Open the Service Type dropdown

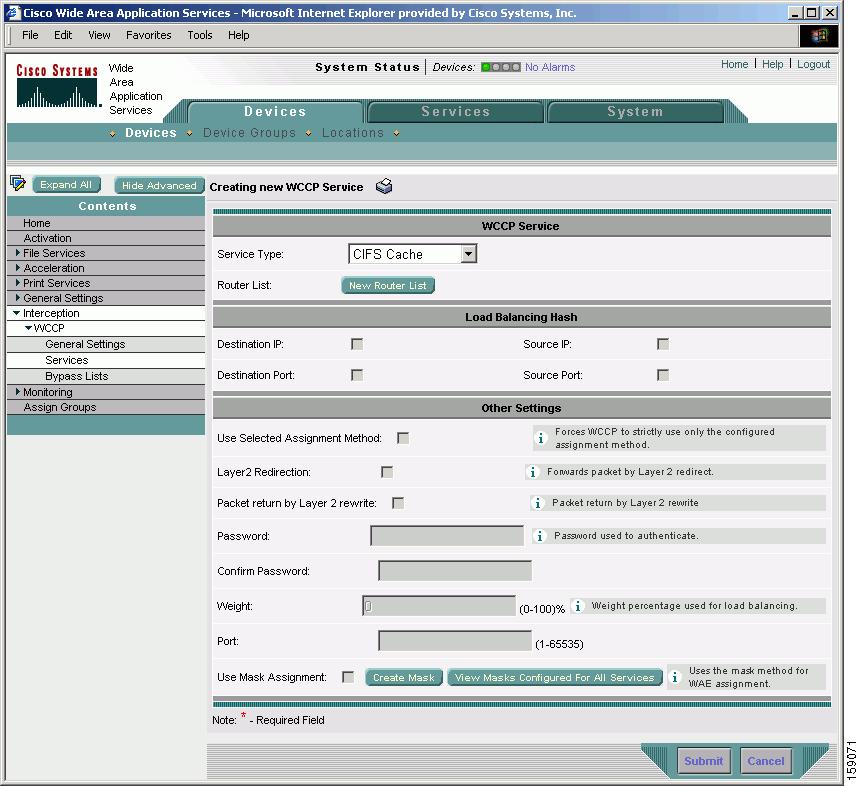pyautogui.click(x=413, y=254)
